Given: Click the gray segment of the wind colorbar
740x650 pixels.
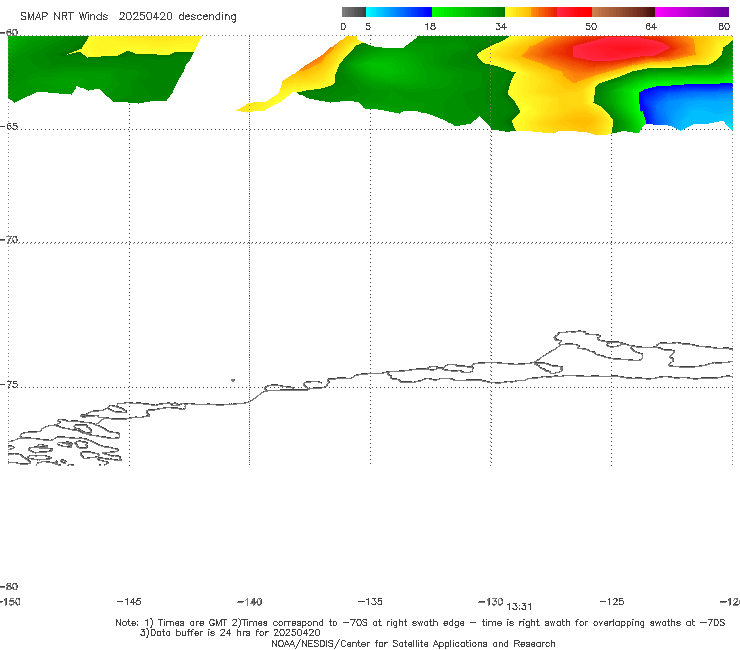Looking at the screenshot, I should coord(354,12).
